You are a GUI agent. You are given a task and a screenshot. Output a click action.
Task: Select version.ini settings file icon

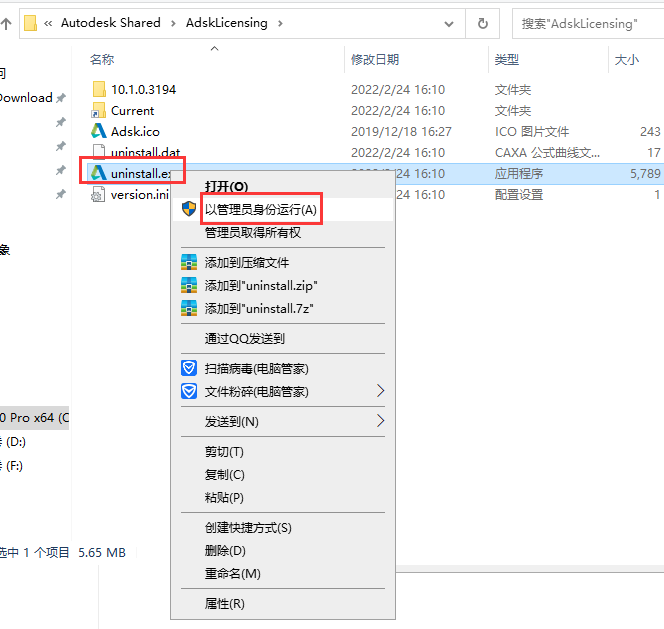tap(98, 194)
